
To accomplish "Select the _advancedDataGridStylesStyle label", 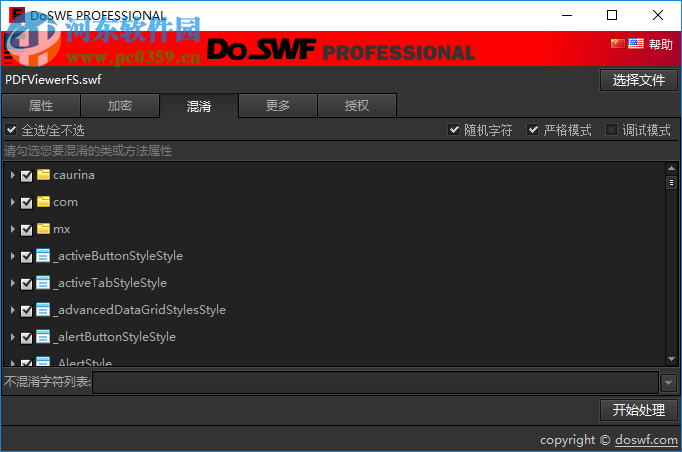I will tap(140, 310).
